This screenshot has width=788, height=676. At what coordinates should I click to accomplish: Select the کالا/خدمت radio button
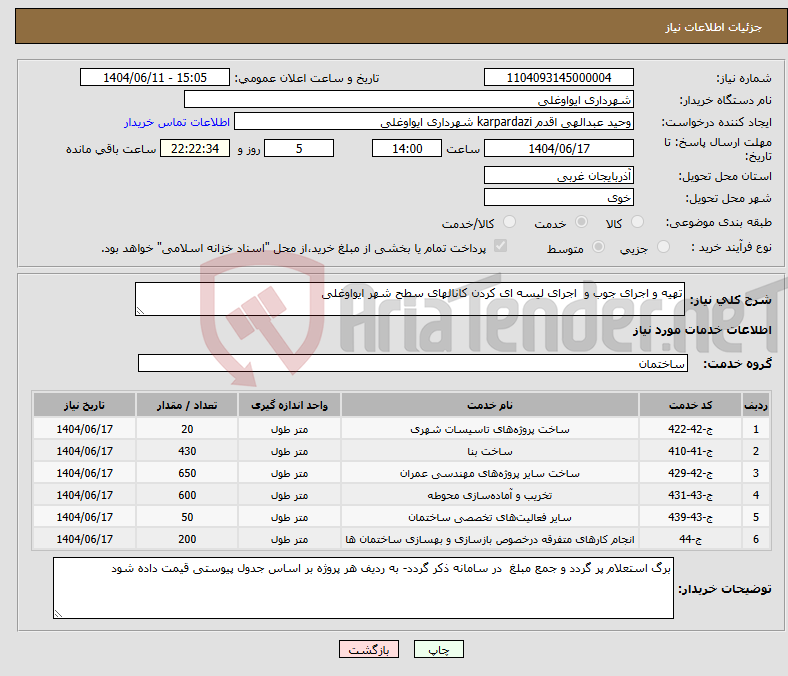510,222
